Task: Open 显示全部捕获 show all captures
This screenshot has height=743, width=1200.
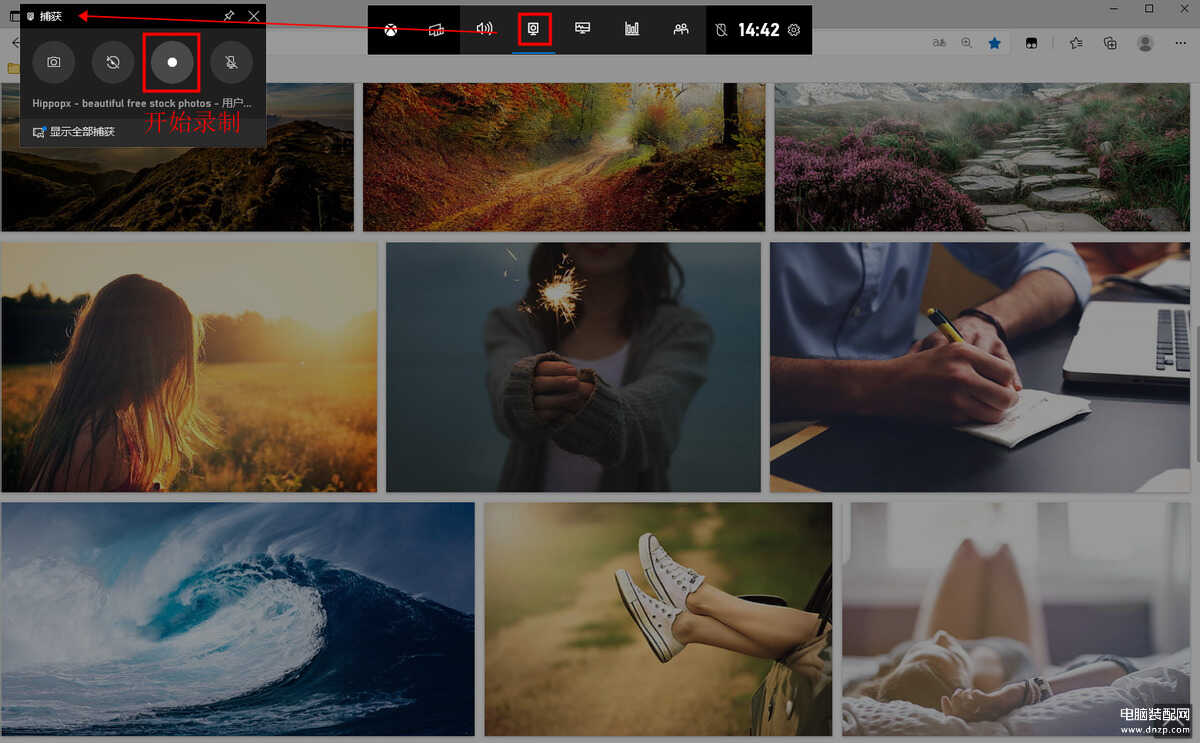Action: point(75,131)
